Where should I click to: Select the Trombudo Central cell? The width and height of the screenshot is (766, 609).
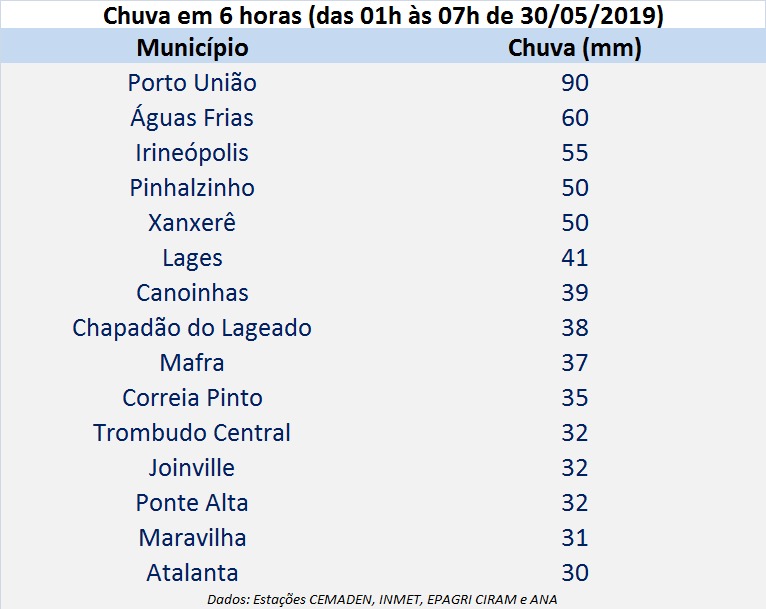[192, 433]
